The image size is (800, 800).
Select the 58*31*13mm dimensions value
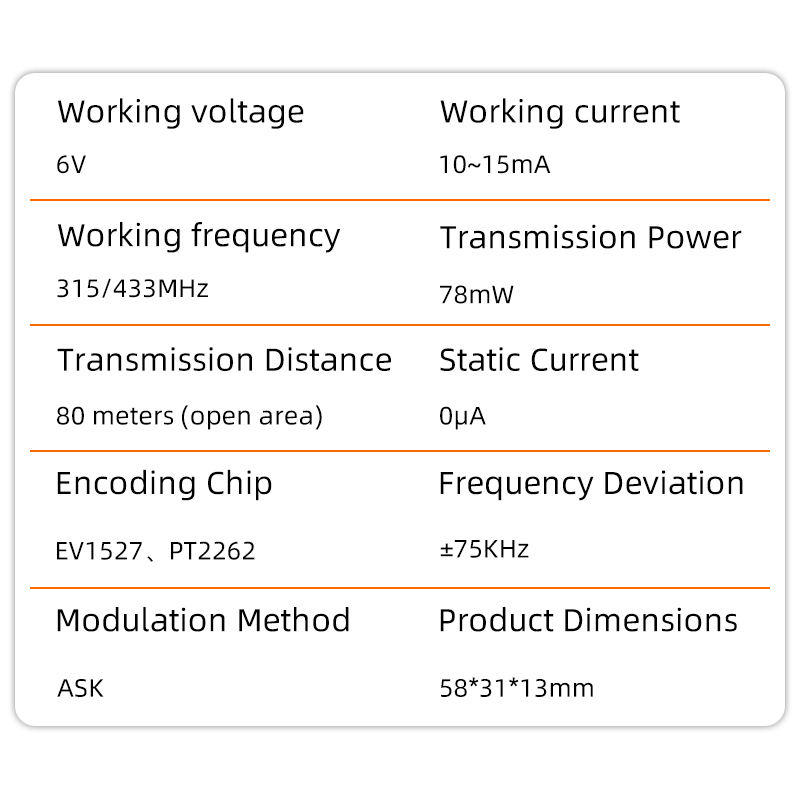click(x=516, y=688)
